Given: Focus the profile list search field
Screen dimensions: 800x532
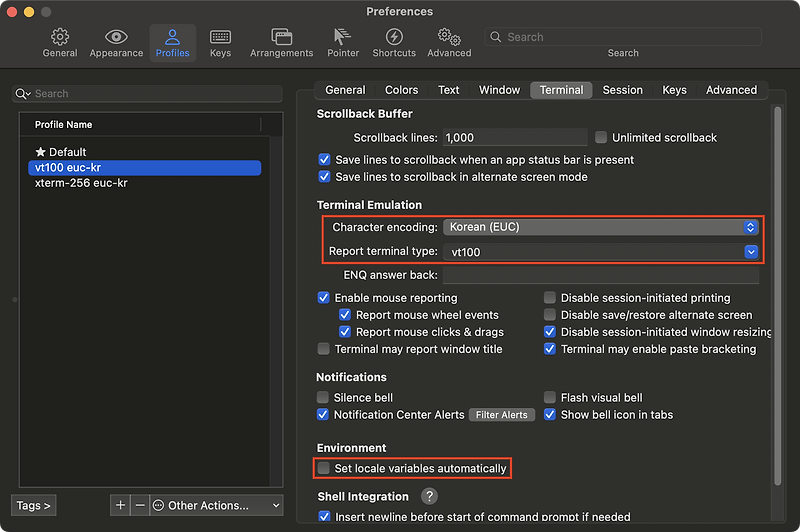Looking at the screenshot, I should tap(147, 94).
